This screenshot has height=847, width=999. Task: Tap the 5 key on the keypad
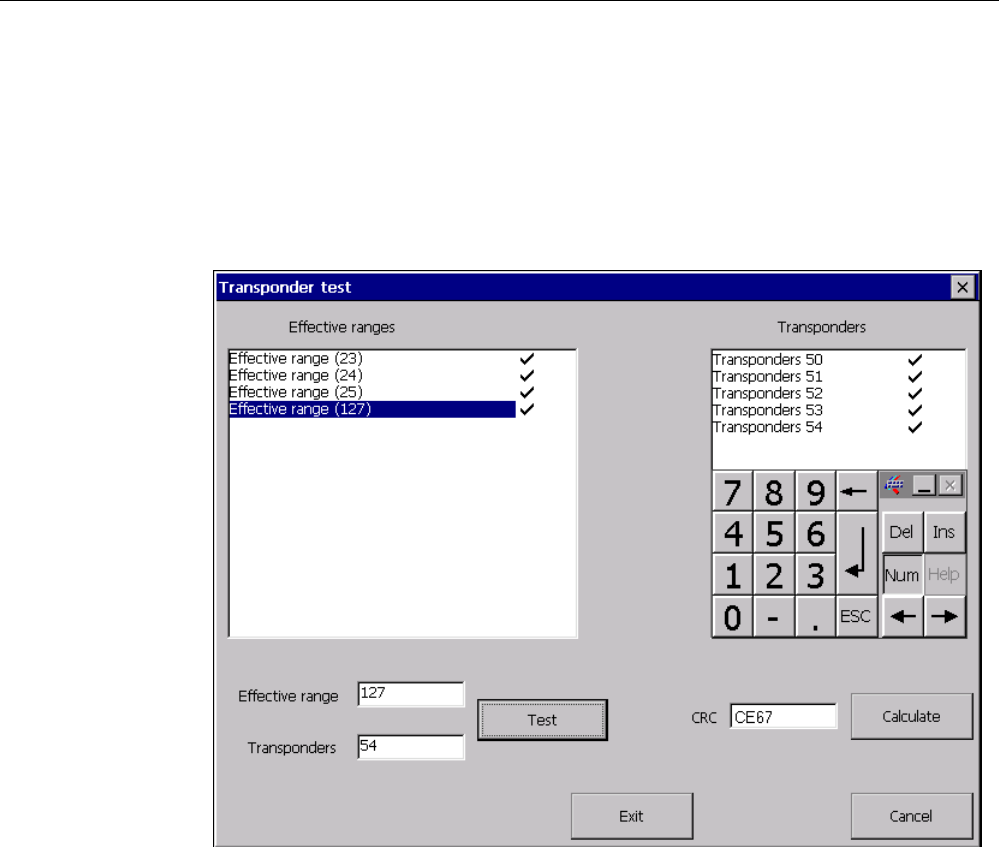click(x=774, y=533)
